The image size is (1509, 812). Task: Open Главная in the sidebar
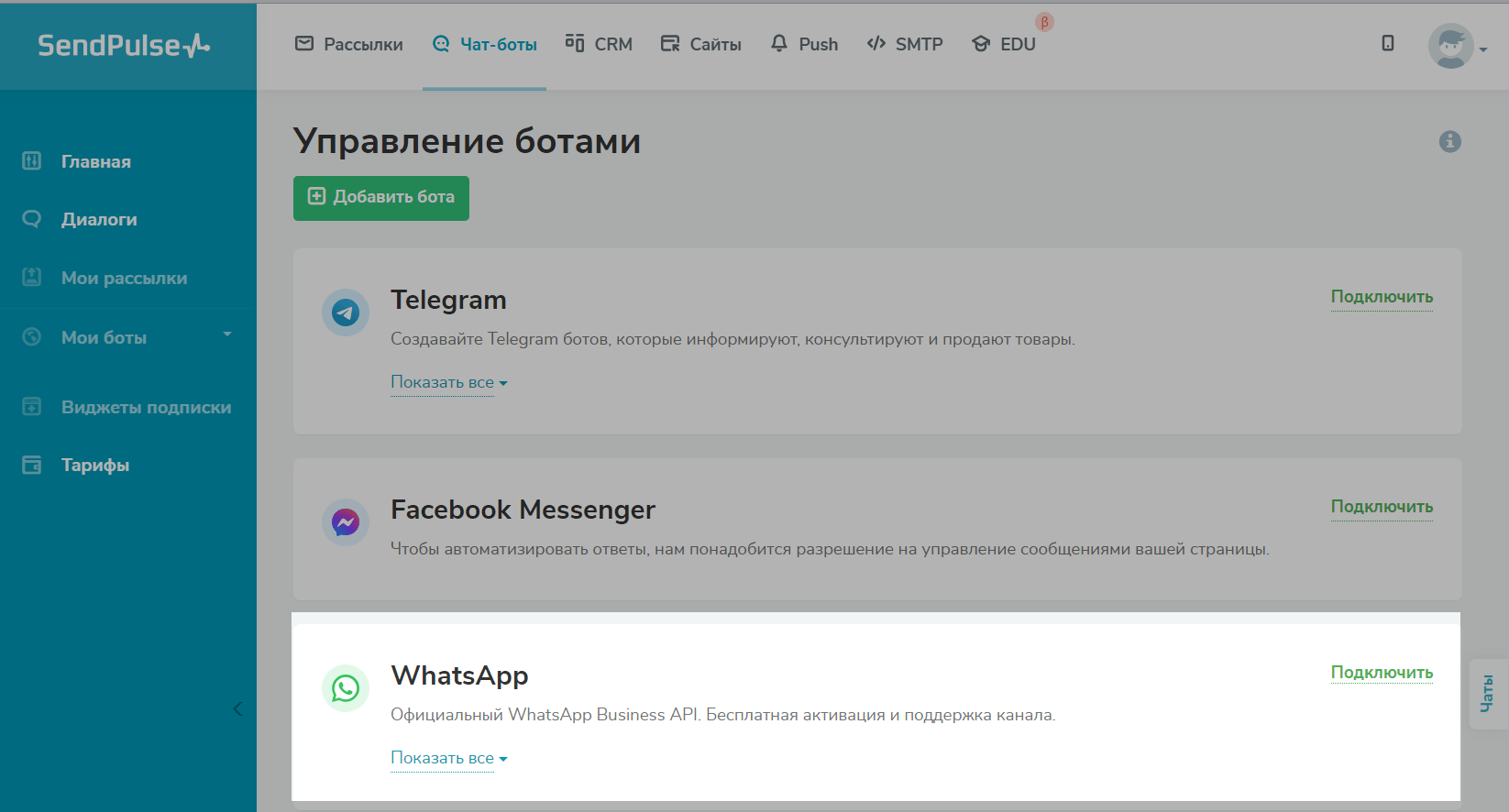[x=96, y=161]
